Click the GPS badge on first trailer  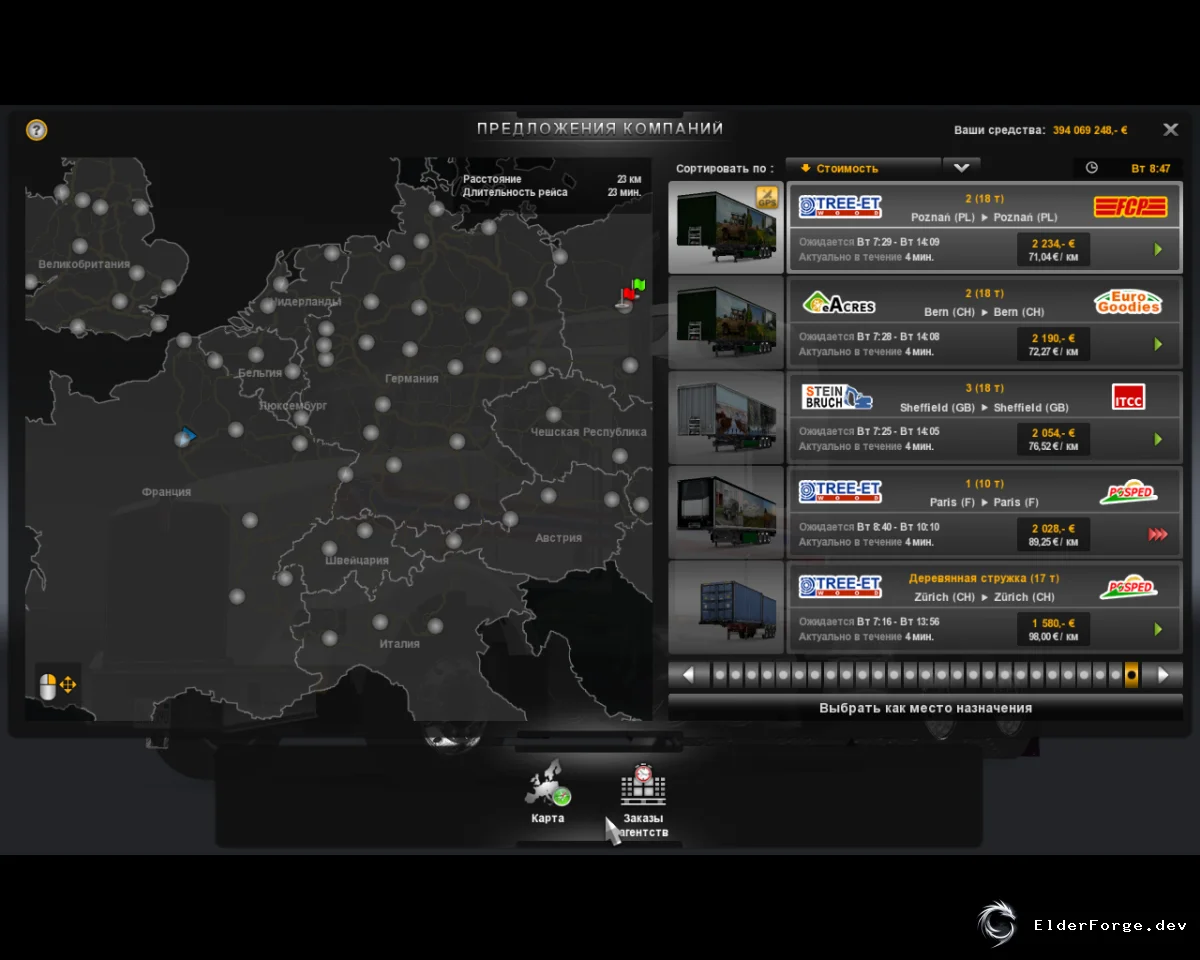(767, 197)
